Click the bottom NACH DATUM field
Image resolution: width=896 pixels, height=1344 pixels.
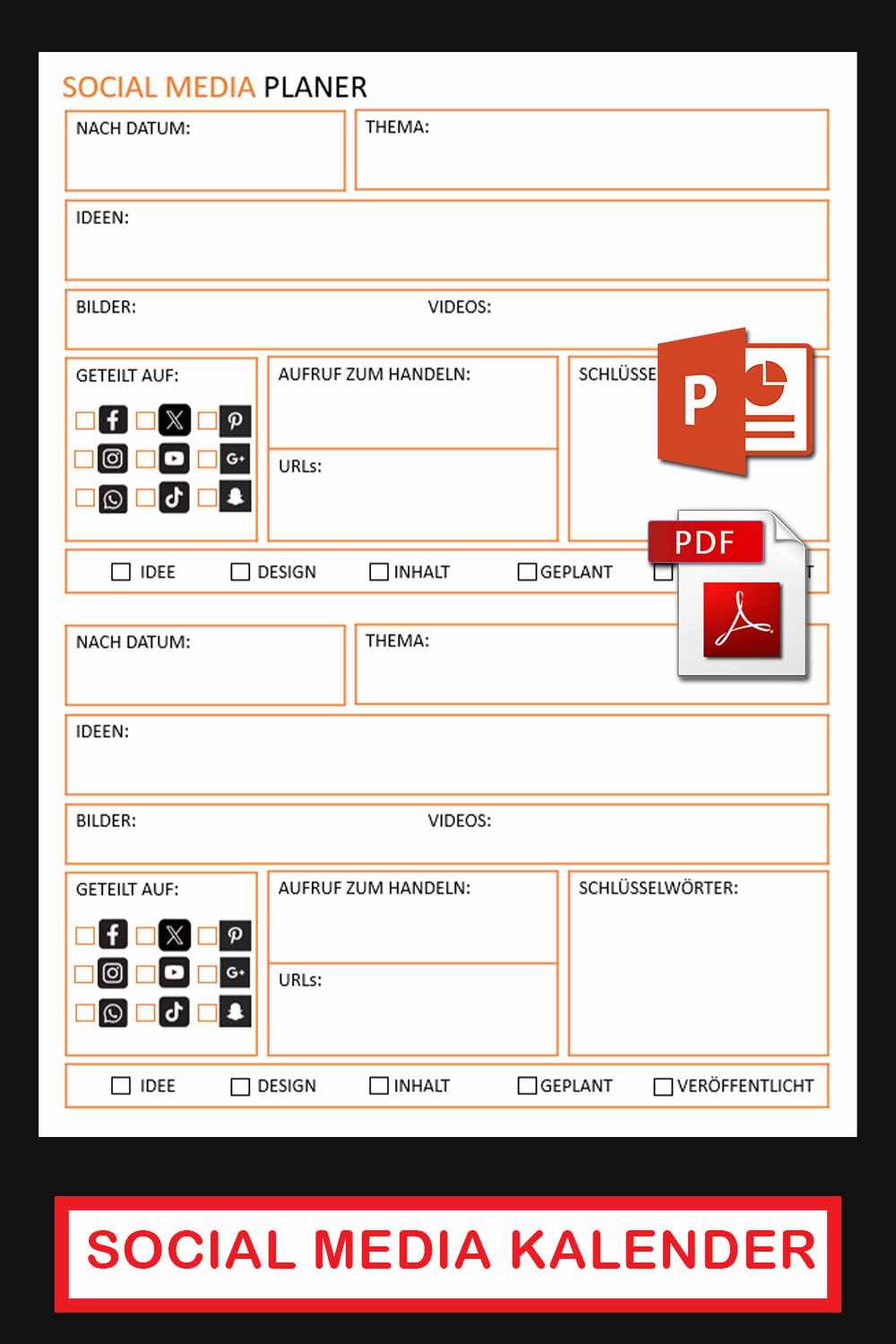click(x=205, y=665)
